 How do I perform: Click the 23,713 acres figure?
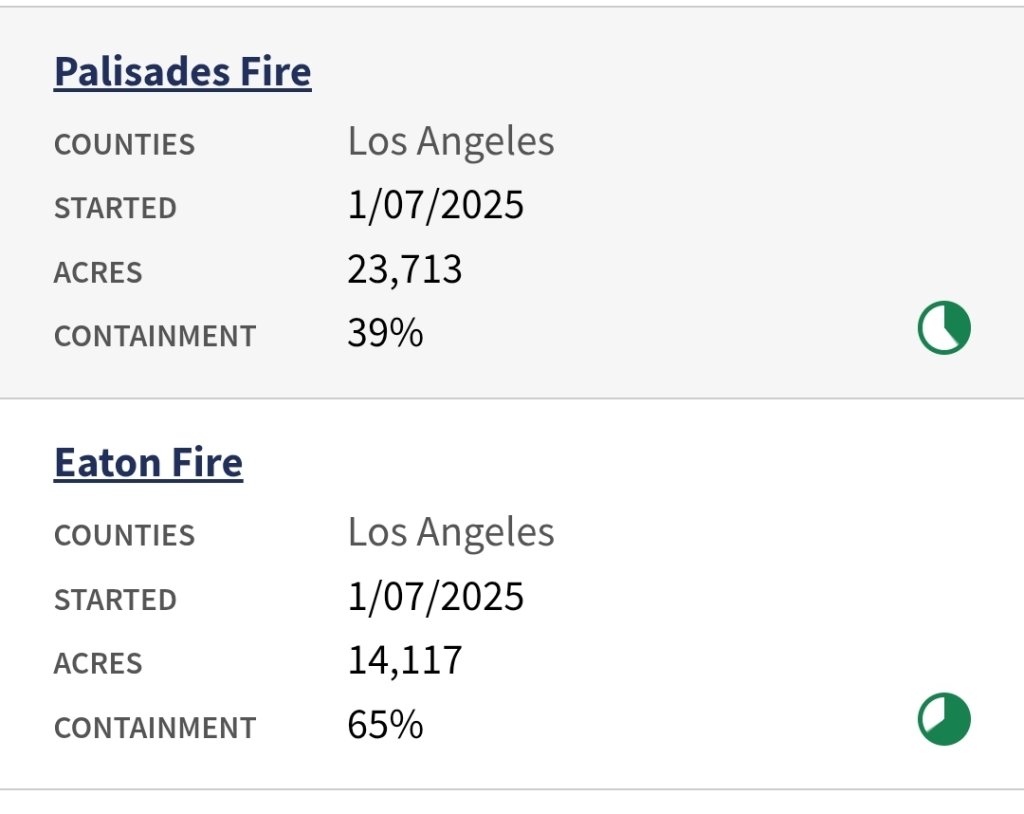(405, 270)
